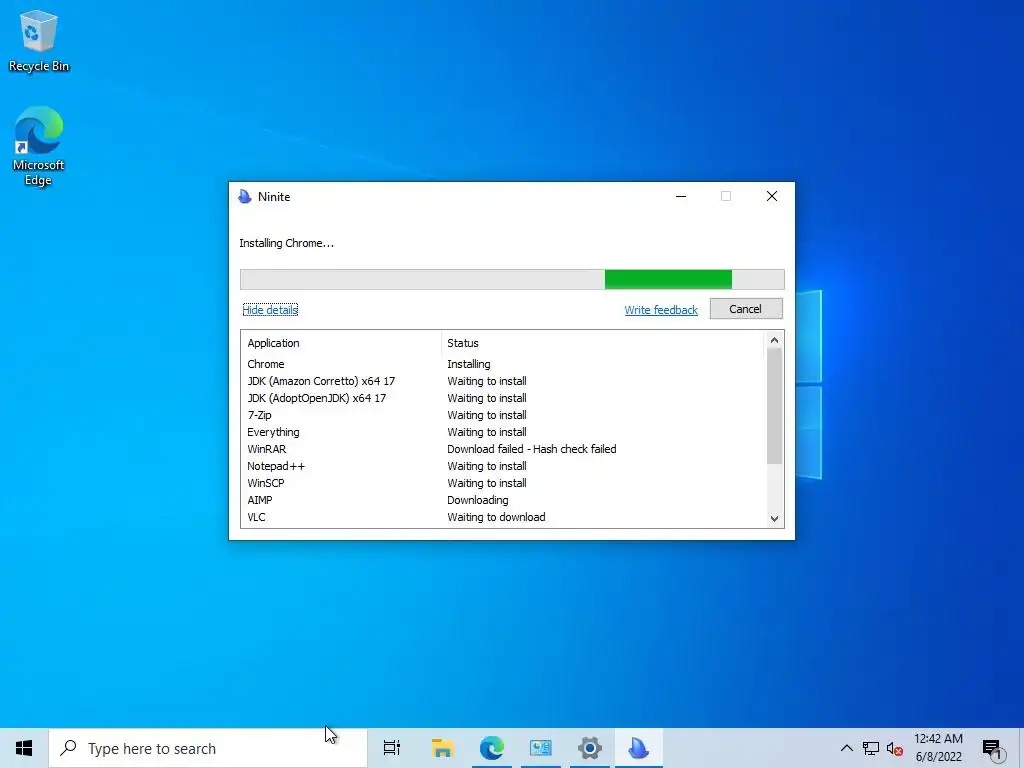Click the details list scroll-down arrow

click(x=775, y=519)
